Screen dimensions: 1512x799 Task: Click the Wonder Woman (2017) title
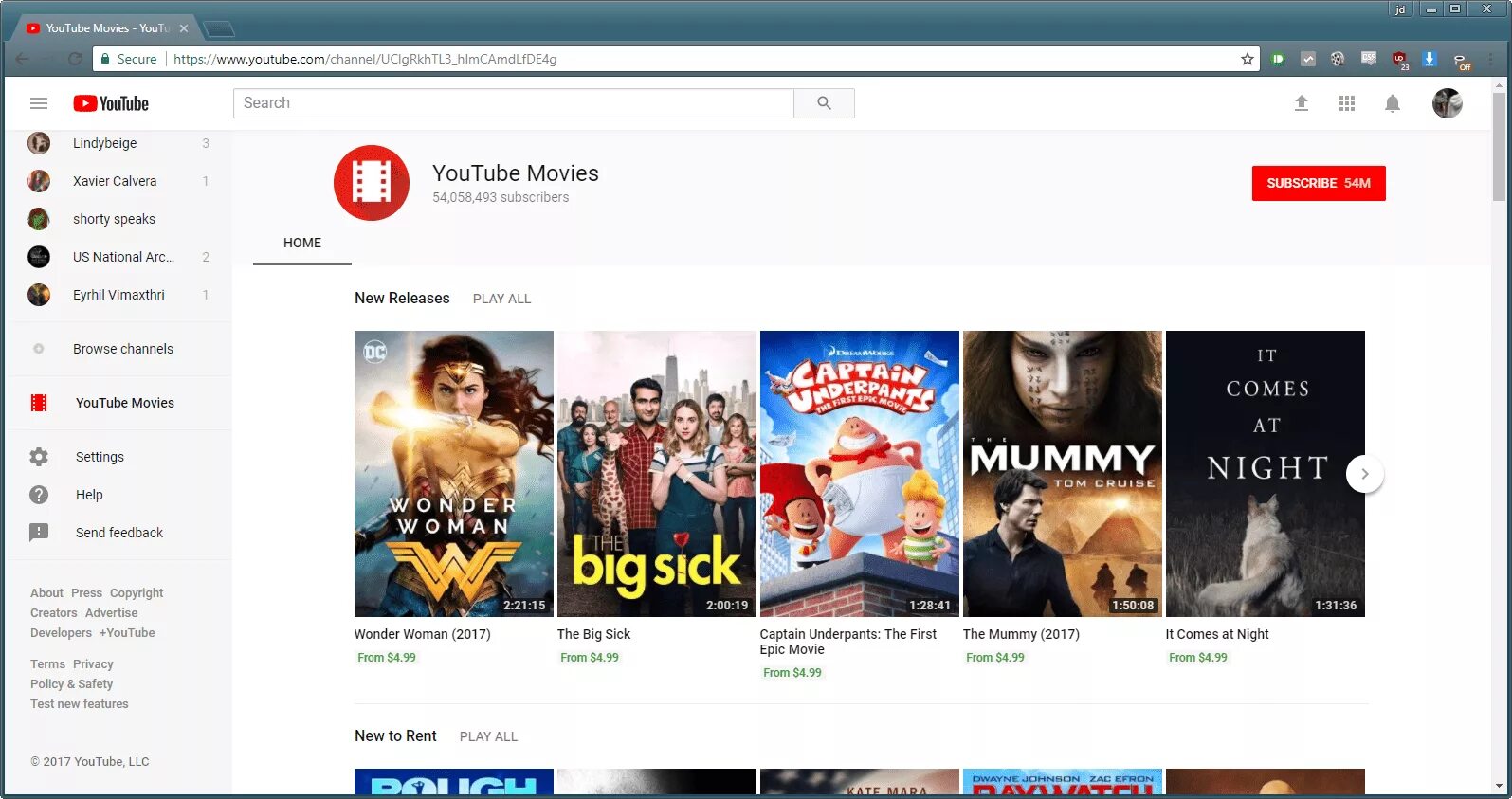423,634
